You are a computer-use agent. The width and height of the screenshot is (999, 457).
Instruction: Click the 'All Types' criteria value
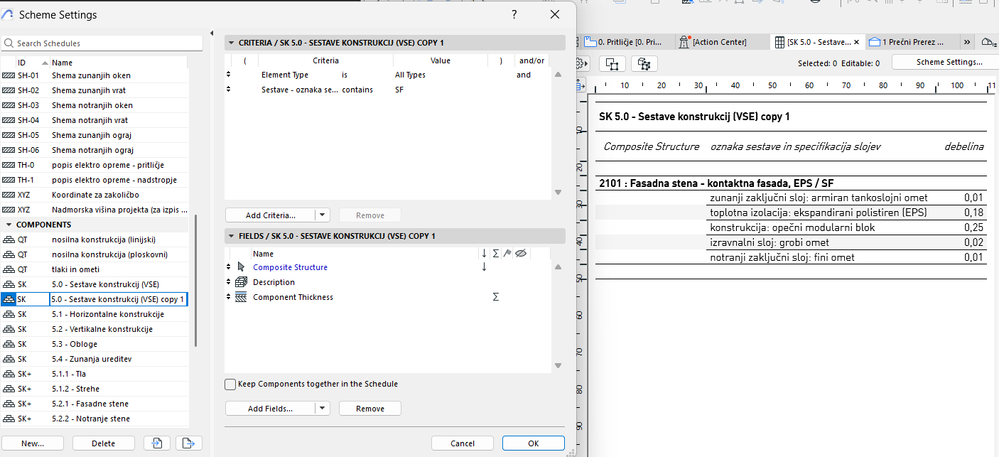pos(410,75)
